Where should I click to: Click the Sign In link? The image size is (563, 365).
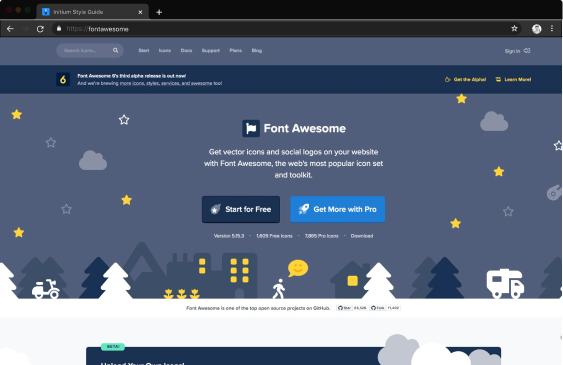click(512, 51)
